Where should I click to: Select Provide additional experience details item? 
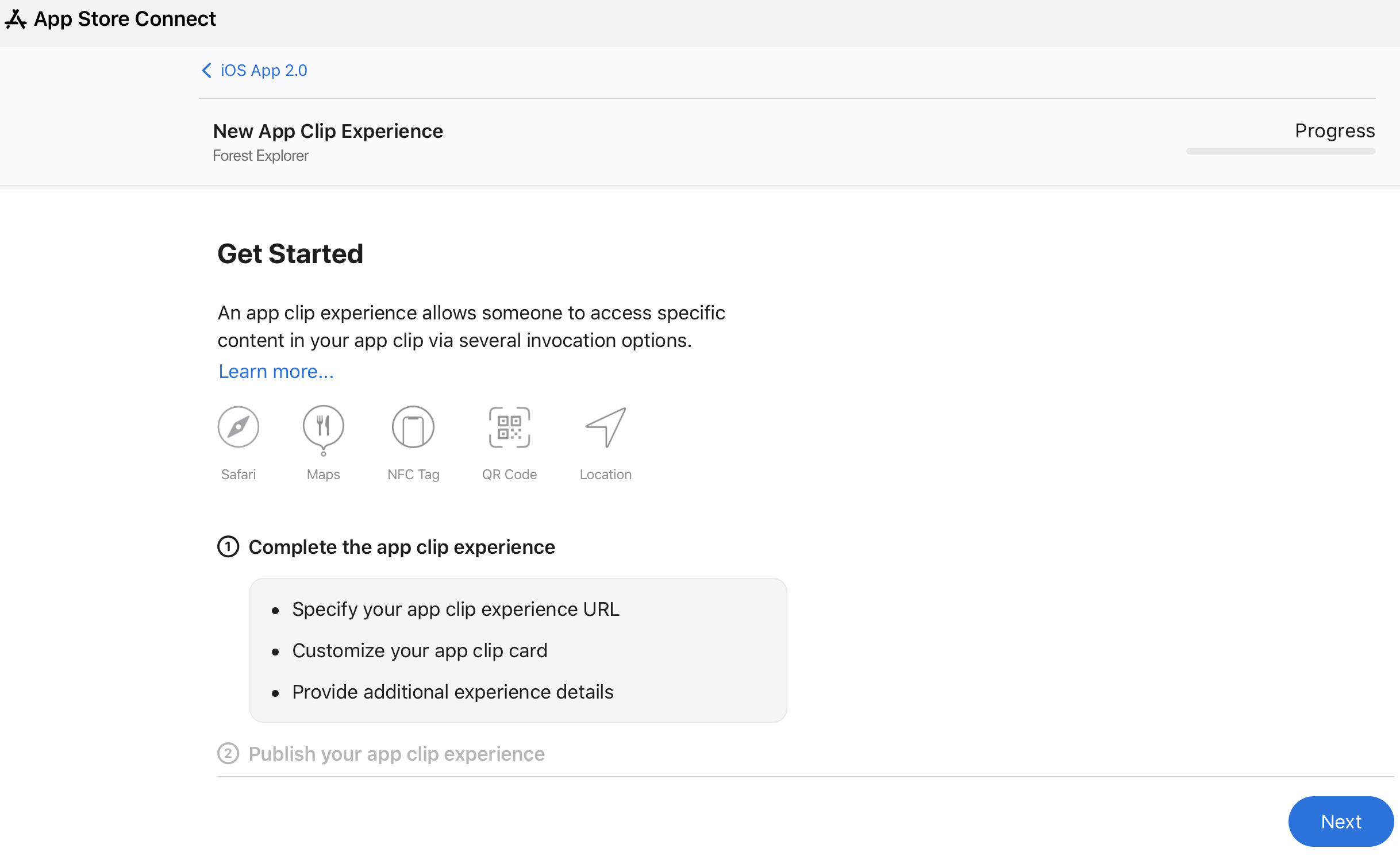pos(453,691)
